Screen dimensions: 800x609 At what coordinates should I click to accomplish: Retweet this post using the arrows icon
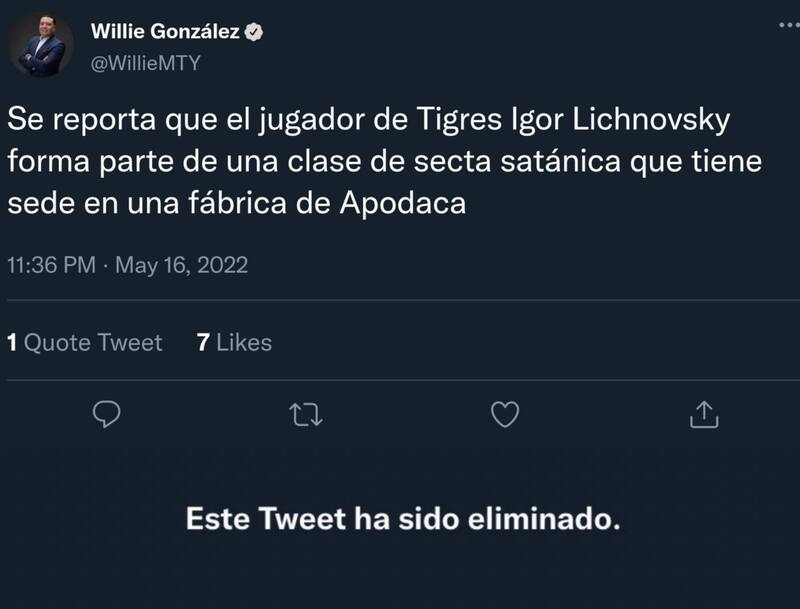301,413
